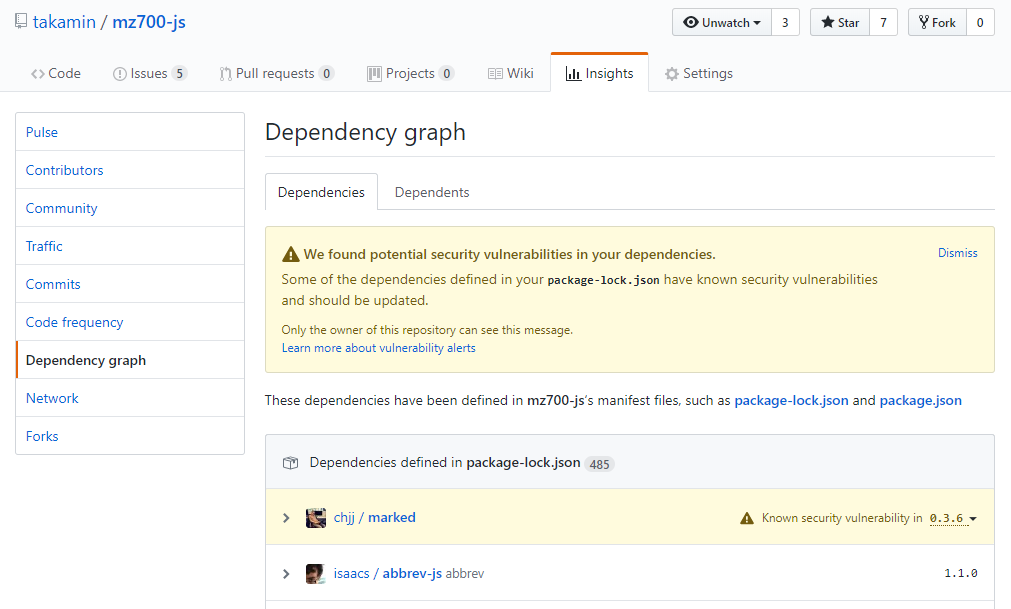
Task: Open Community in the sidebar
Action: (x=130, y=208)
